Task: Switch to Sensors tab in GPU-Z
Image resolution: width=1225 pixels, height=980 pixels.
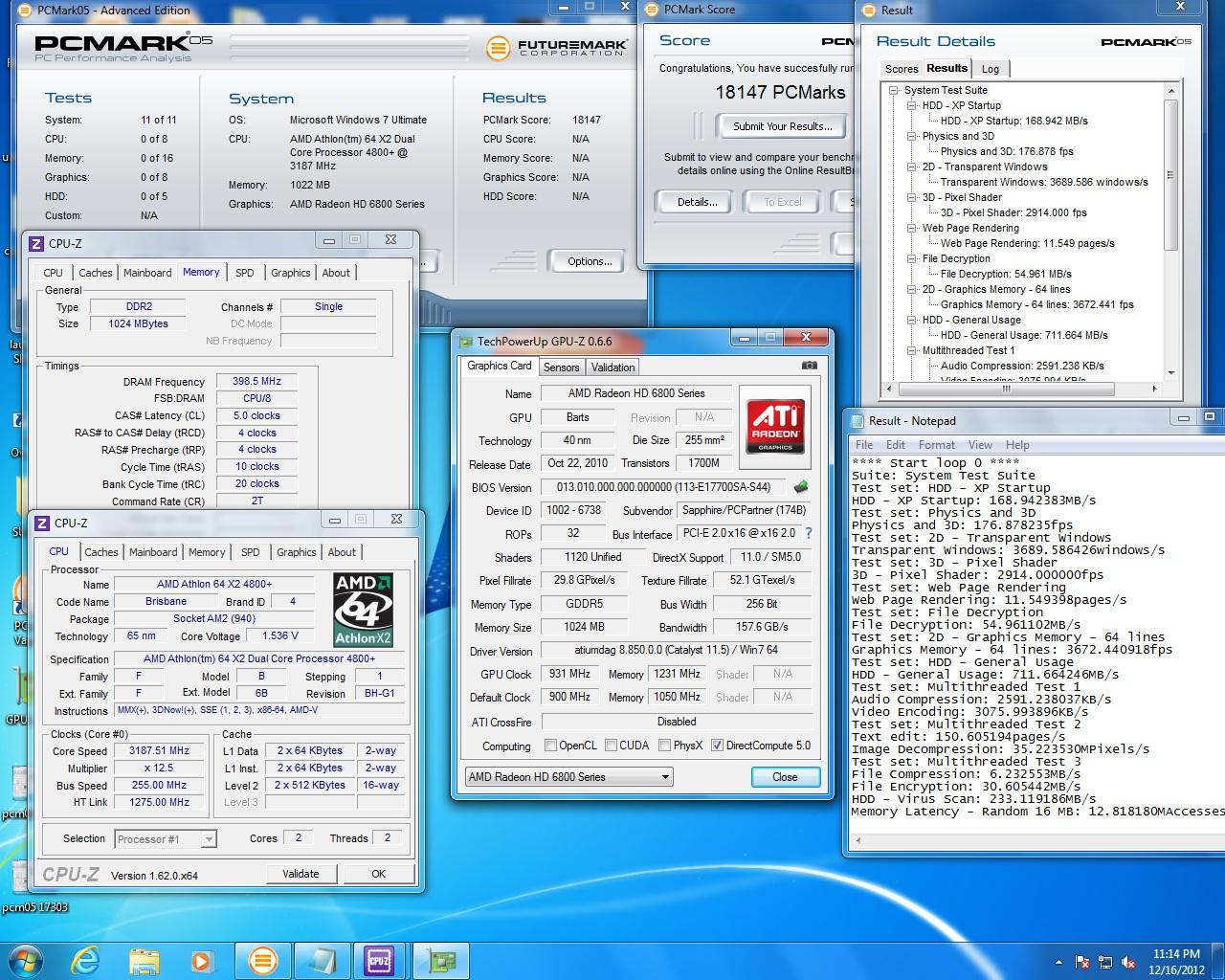Action: pos(561,367)
